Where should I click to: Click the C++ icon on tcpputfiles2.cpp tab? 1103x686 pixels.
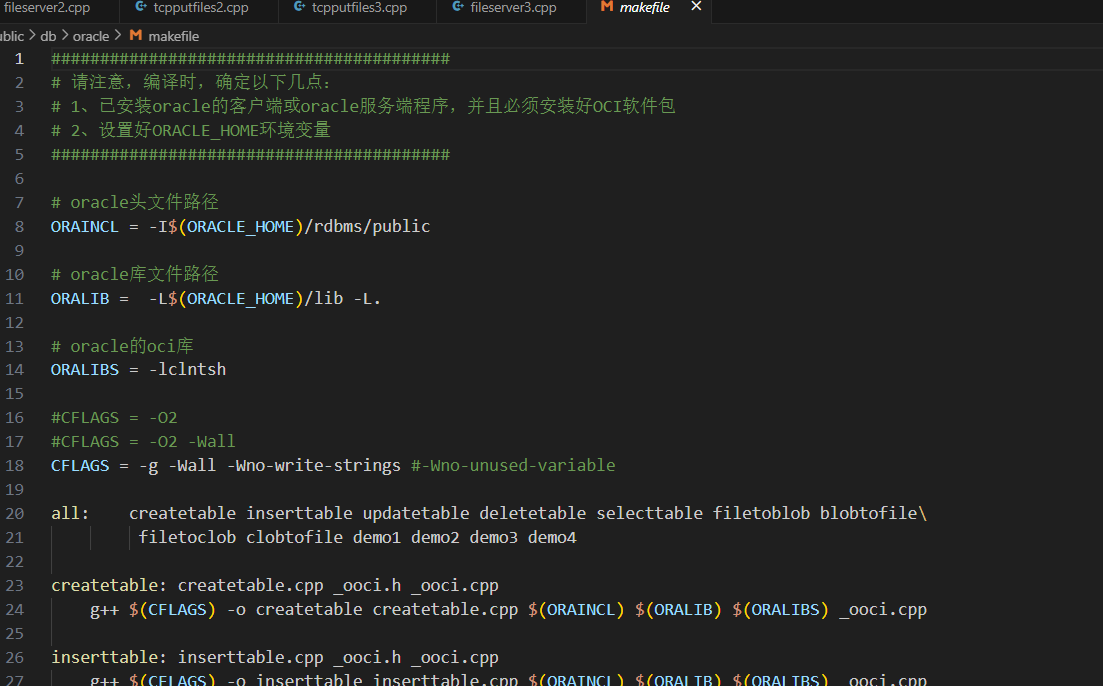point(141,7)
